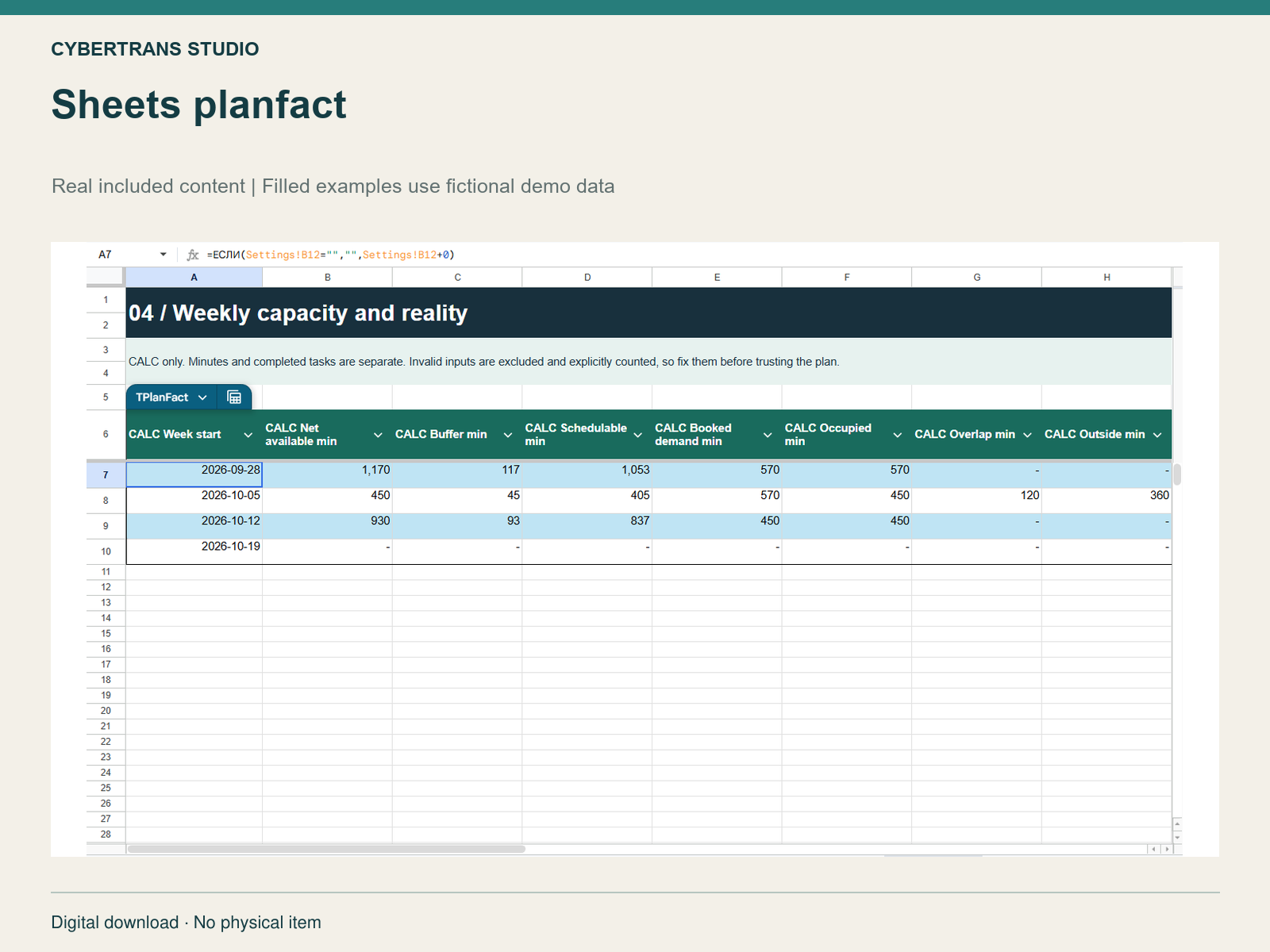Click the vertical scrollbar thumb
The height and width of the screenshot is (952, 1270).
point(1177,474)
